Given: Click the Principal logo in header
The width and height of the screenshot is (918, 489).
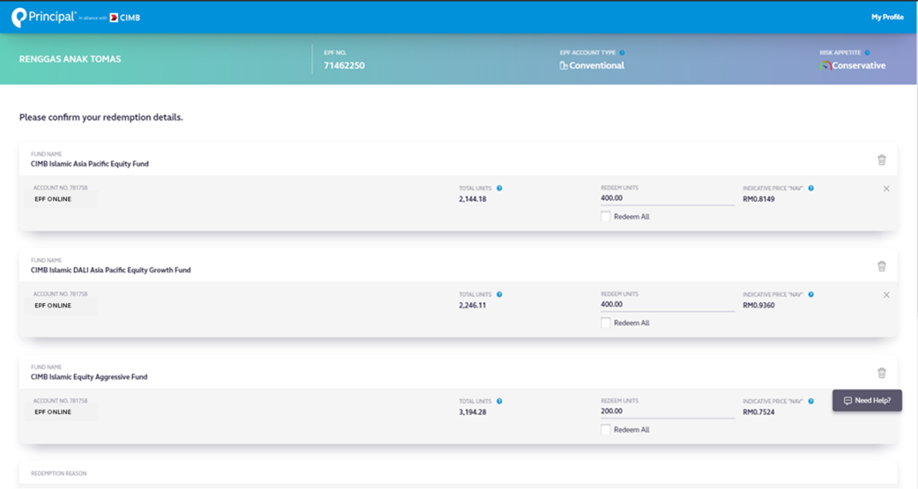Looking at the screenshot, I should pyautogui.click(x=43, y=18).
